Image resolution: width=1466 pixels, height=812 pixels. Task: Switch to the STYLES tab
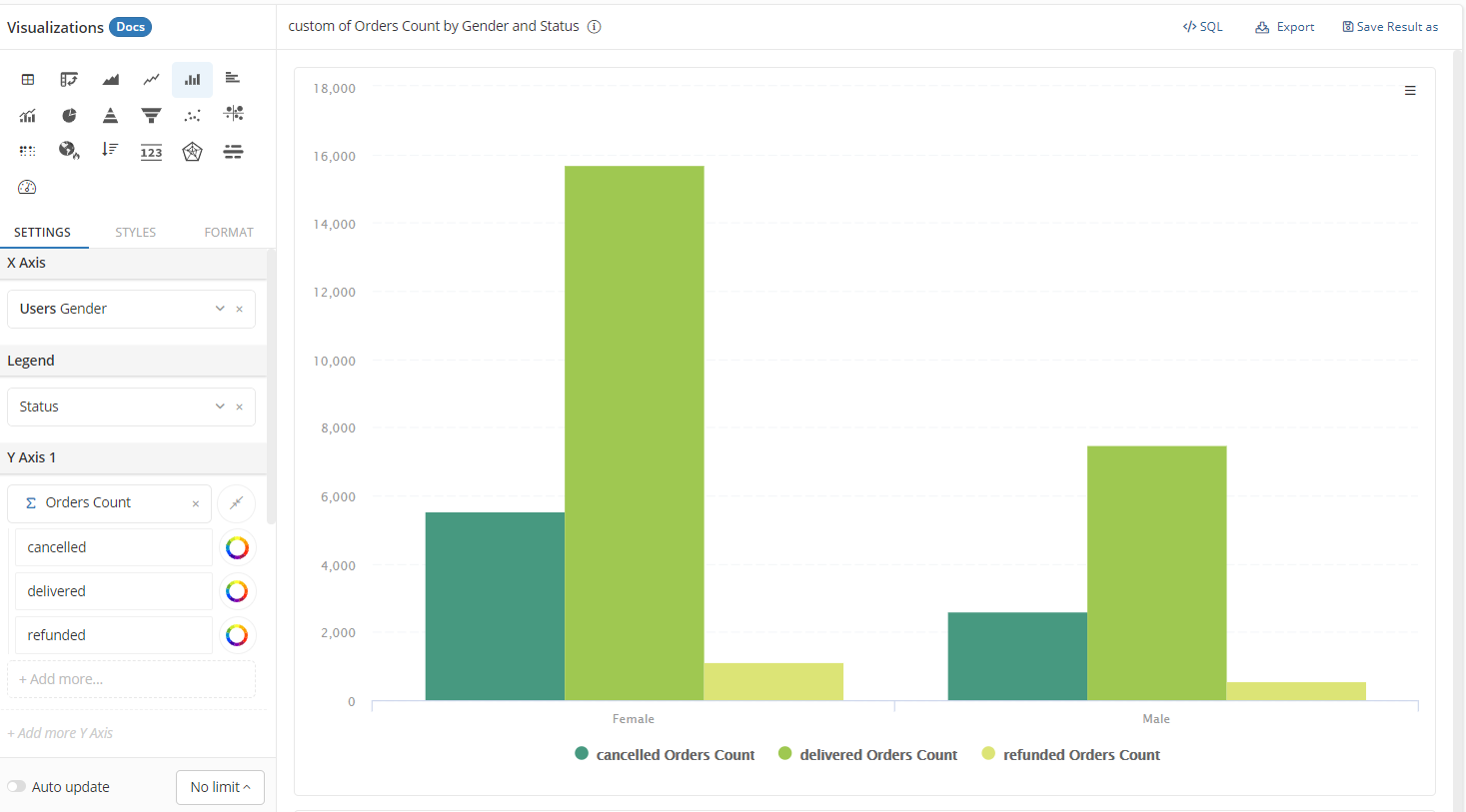[135, 232]
